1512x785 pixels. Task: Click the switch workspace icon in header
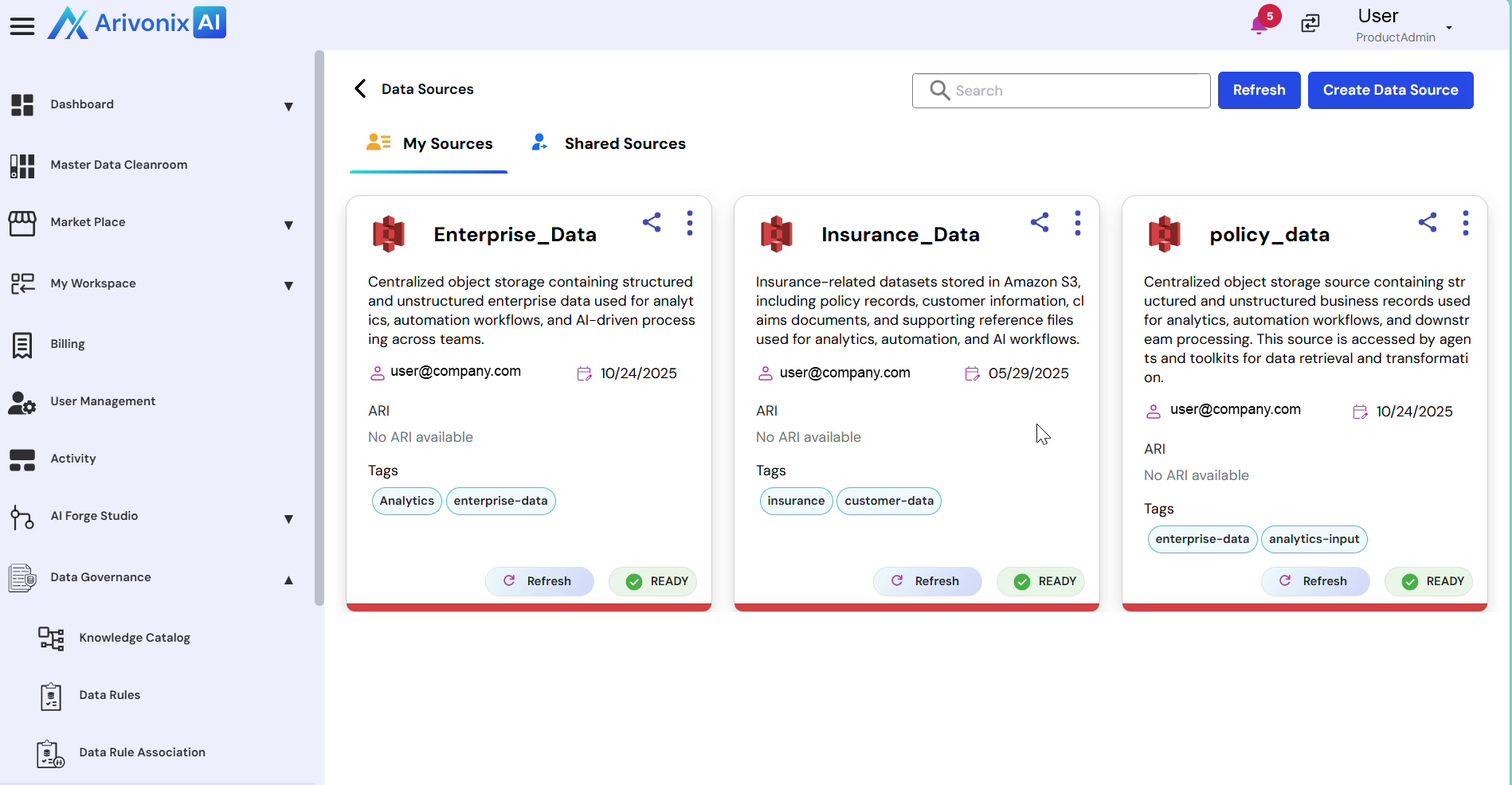1310,24
